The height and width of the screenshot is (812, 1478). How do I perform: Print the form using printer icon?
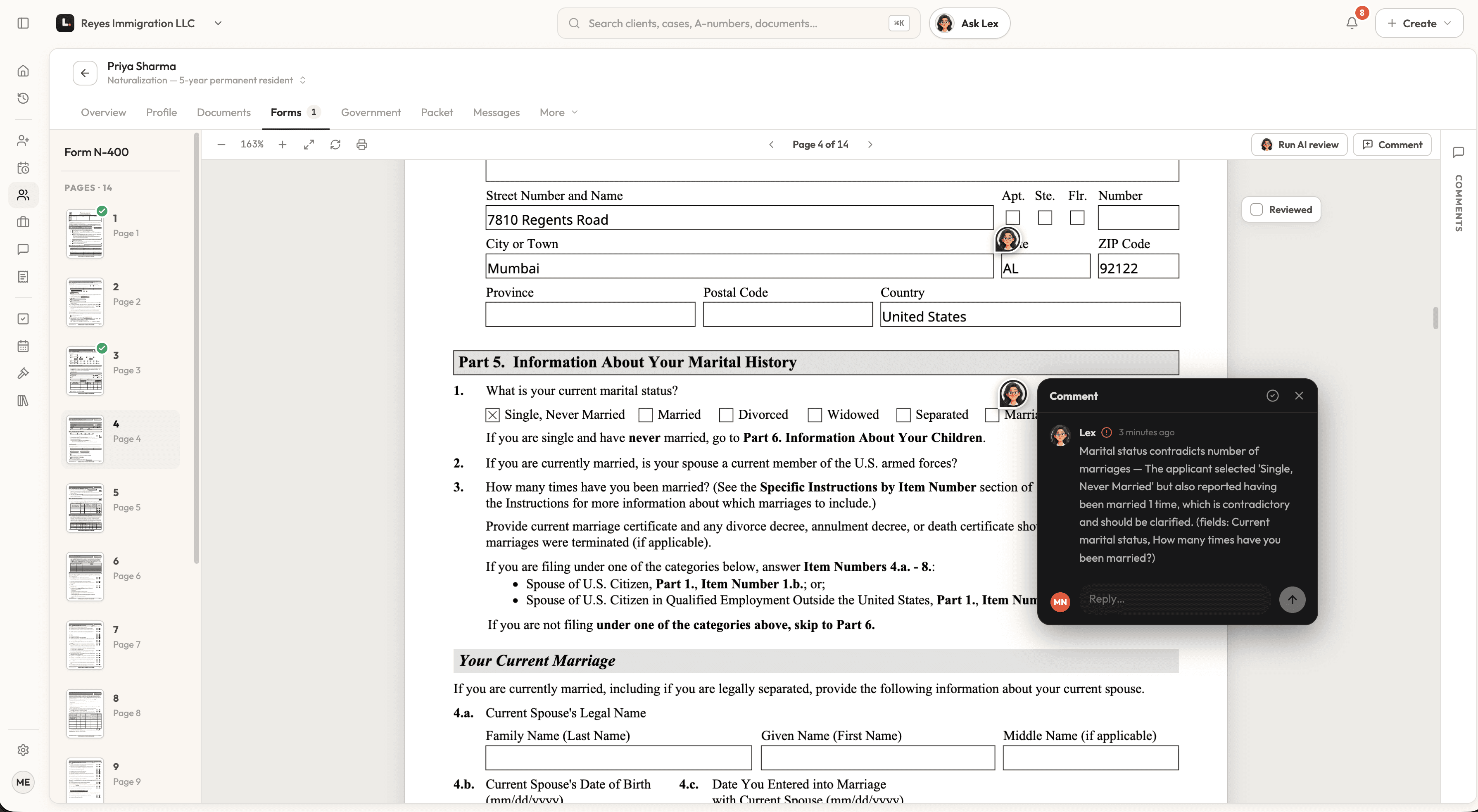(361, 145)
